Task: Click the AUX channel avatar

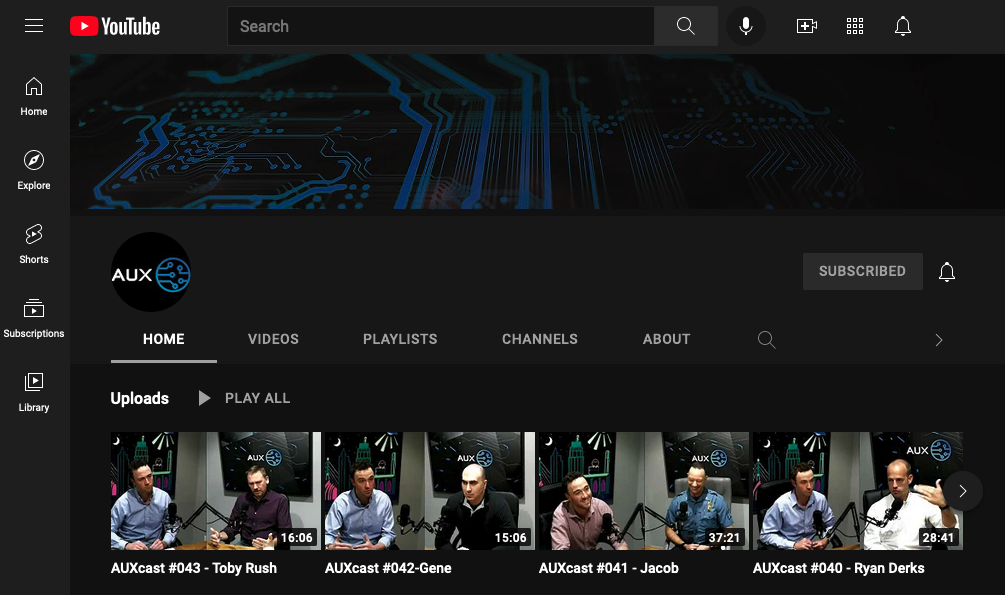Action: click(x=151, y=272)
